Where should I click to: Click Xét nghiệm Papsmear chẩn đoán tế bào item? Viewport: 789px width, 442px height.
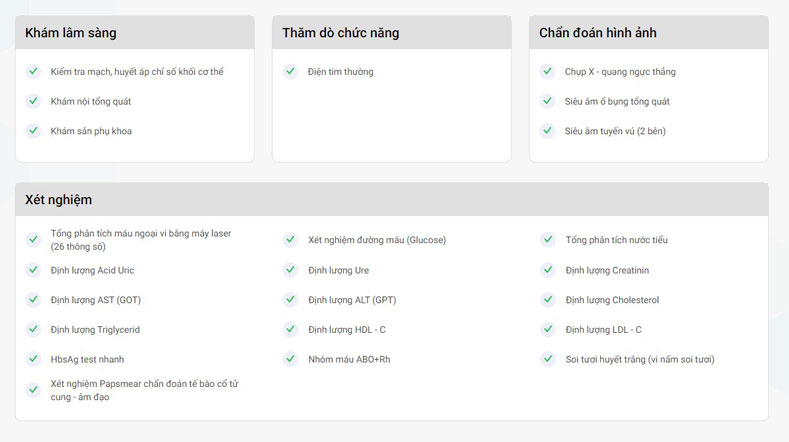[x=144, y=391]
